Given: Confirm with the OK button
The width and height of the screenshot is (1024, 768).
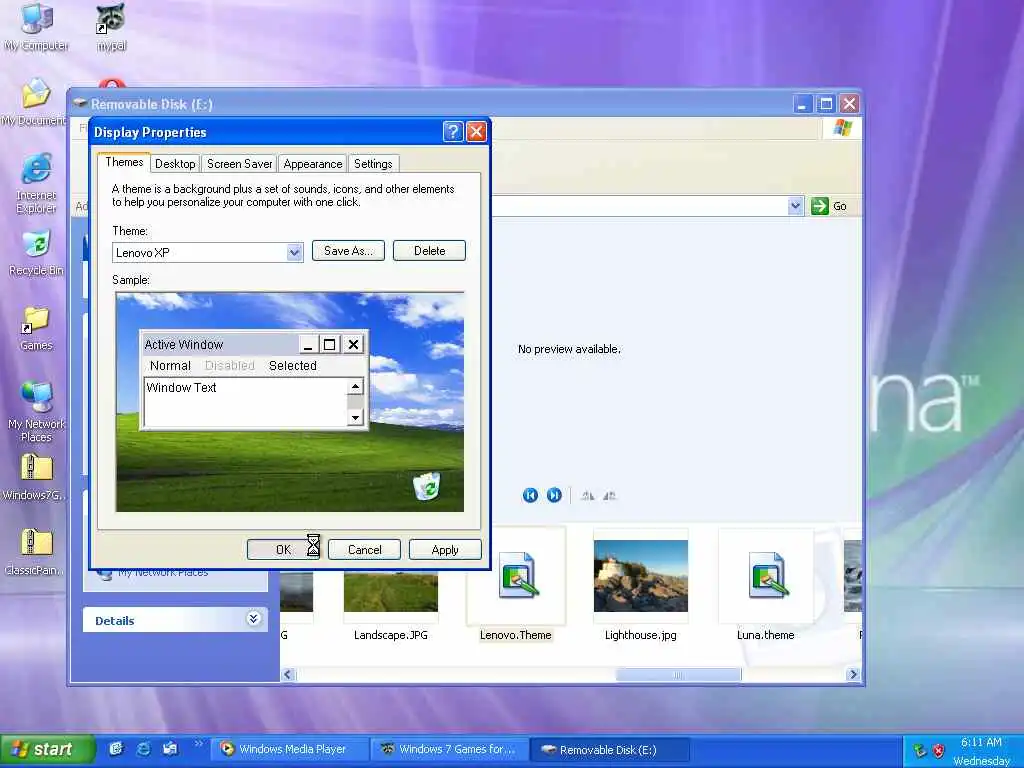Looking at the screenshot, I should (x=283, y=550).
